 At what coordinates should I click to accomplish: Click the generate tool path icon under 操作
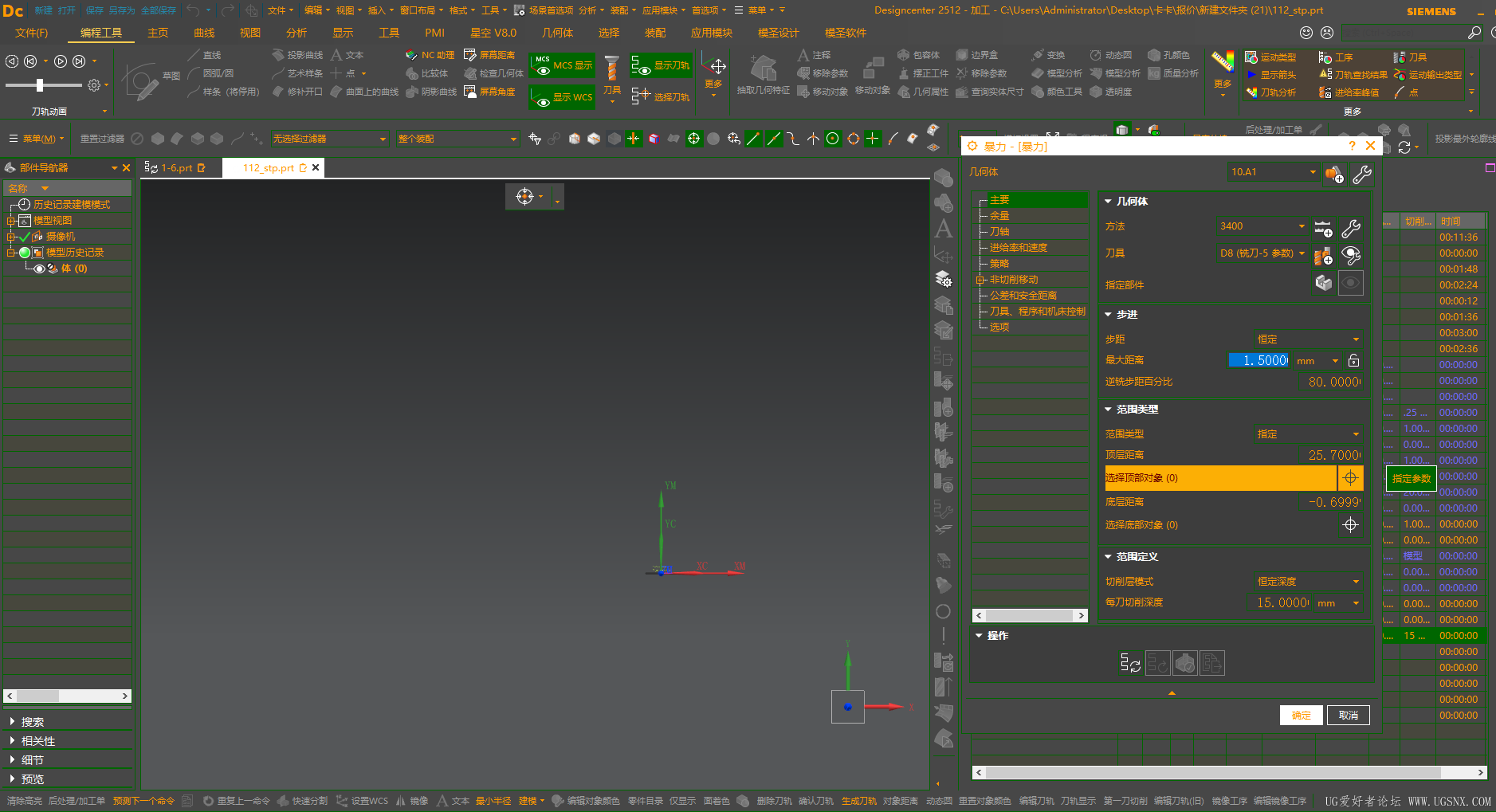[1130, 663]
